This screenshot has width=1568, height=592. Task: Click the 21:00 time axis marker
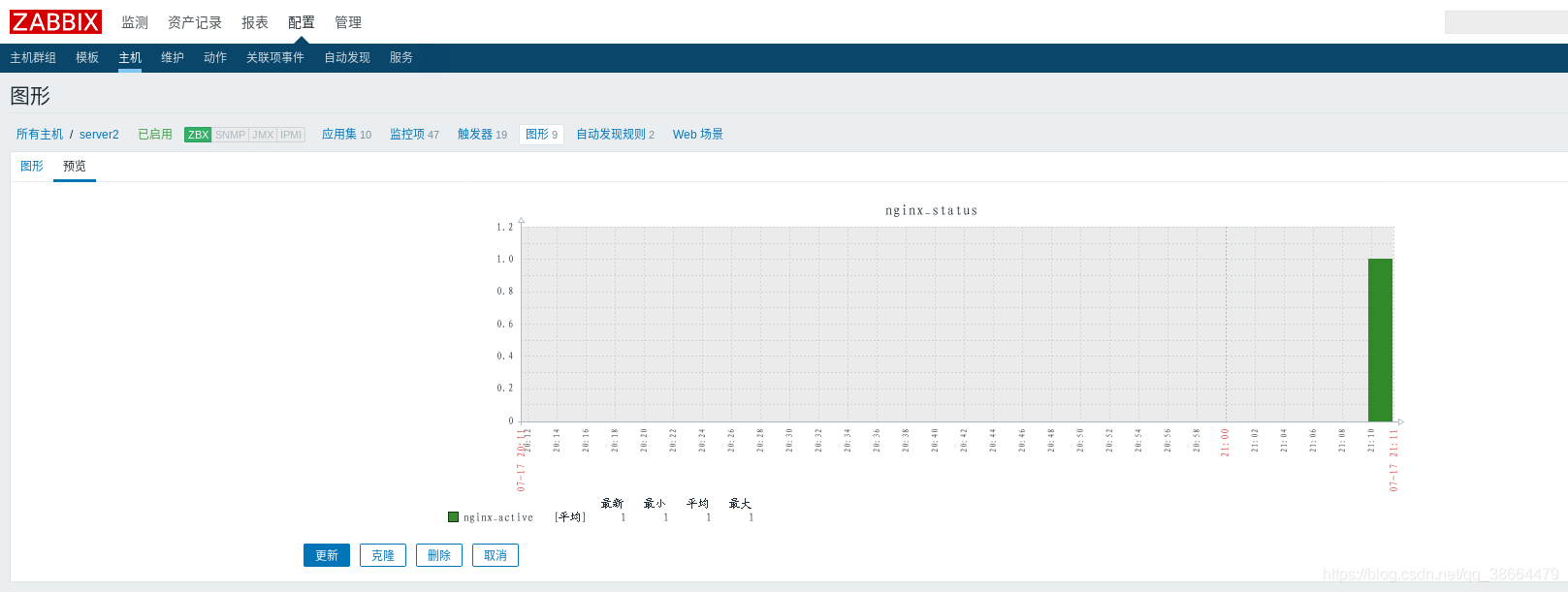tap(1226, 442)
